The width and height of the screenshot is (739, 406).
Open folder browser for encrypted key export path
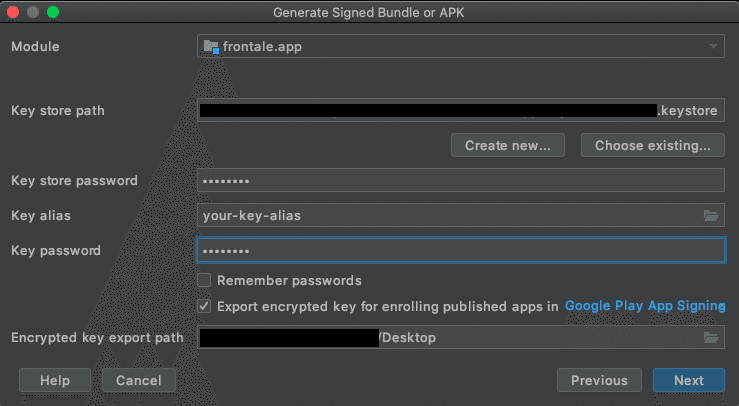pos(711,337)
